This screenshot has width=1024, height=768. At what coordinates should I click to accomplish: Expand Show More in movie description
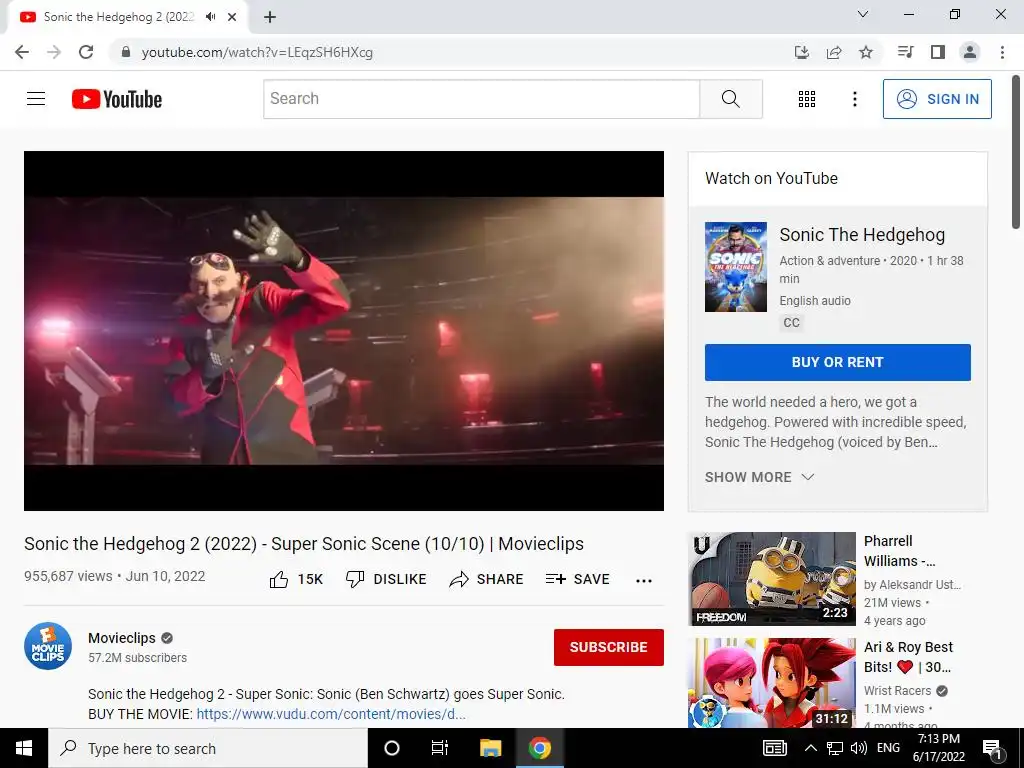click(x=760, y=477)
